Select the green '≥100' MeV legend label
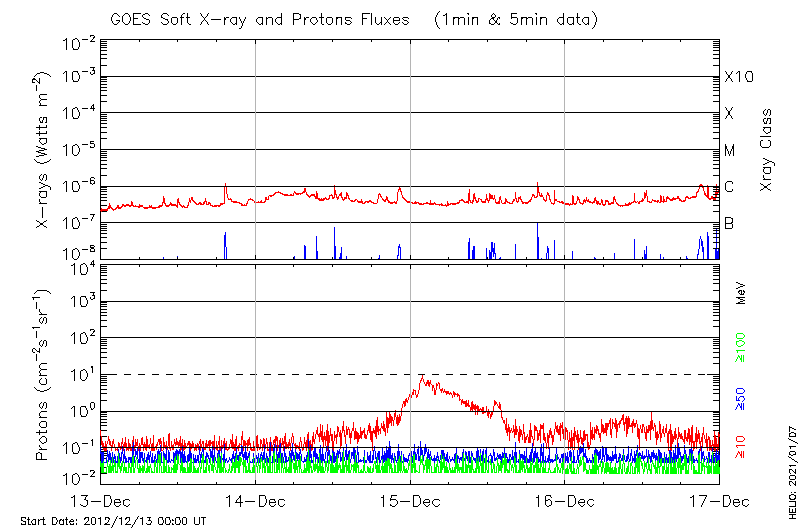The height and width of the screenshot is (530, 800). coord(741,347)
